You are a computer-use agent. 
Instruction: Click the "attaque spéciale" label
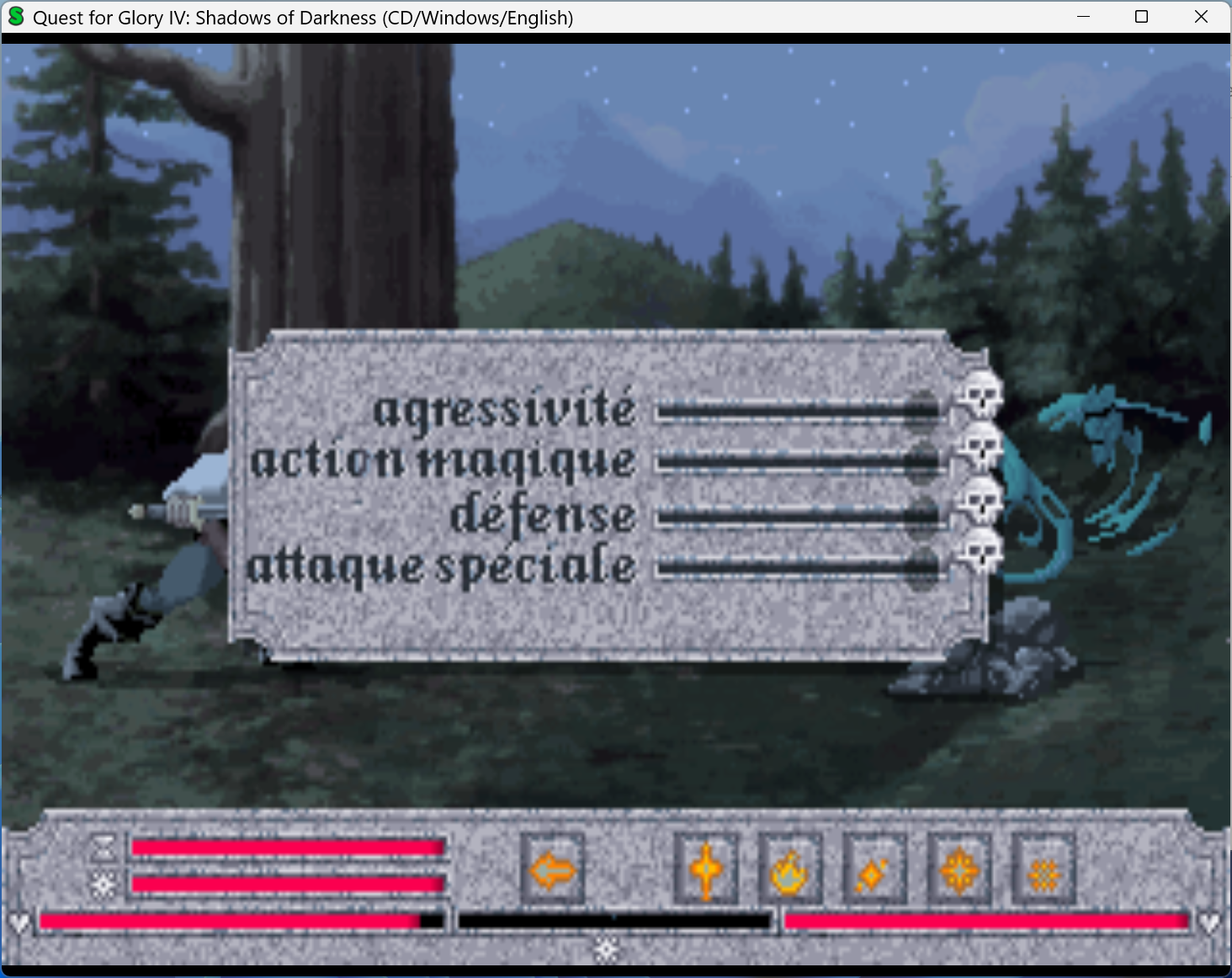[x=441, y=565]
